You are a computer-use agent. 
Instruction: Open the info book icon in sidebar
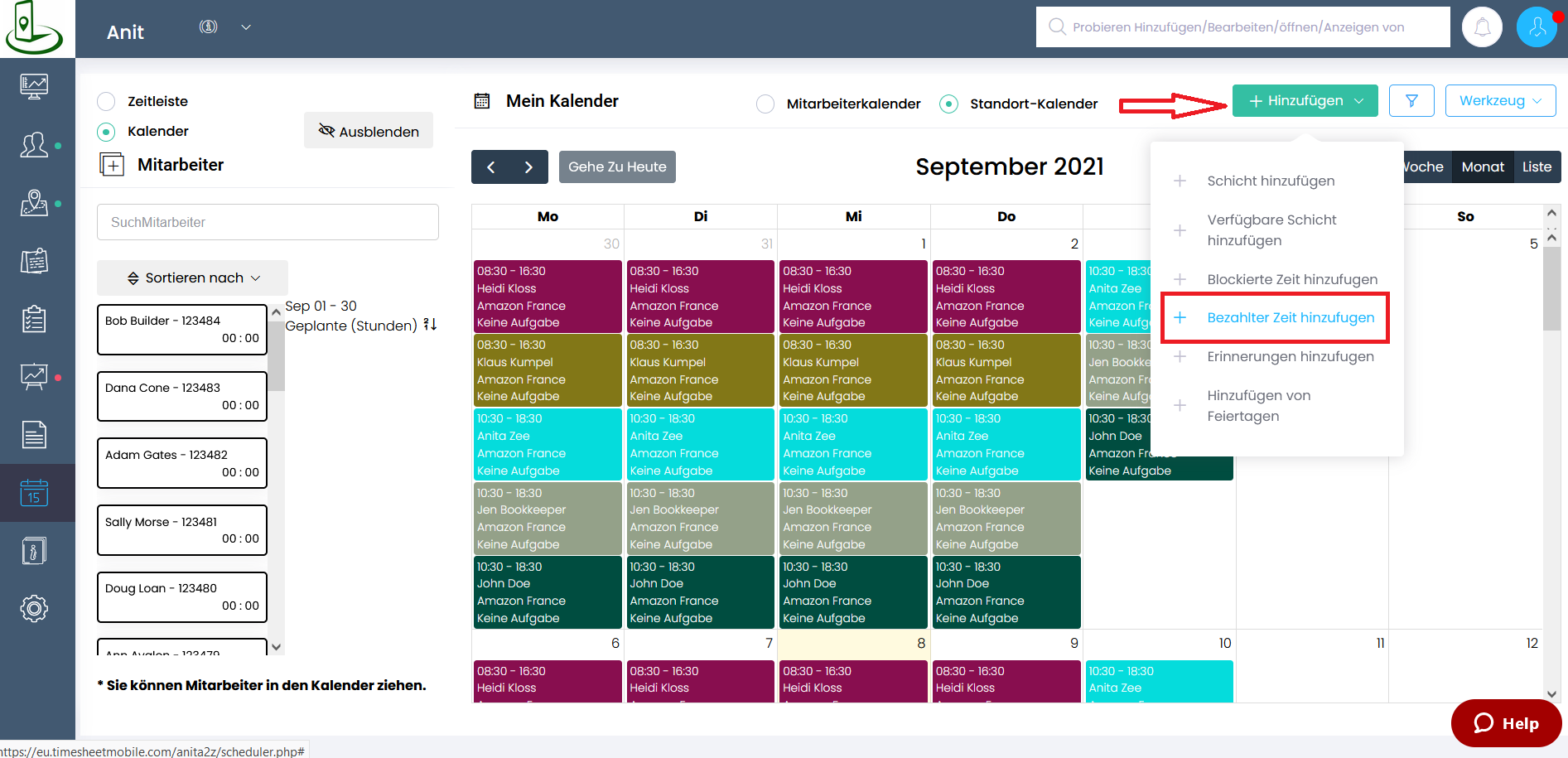coord(34,551)
